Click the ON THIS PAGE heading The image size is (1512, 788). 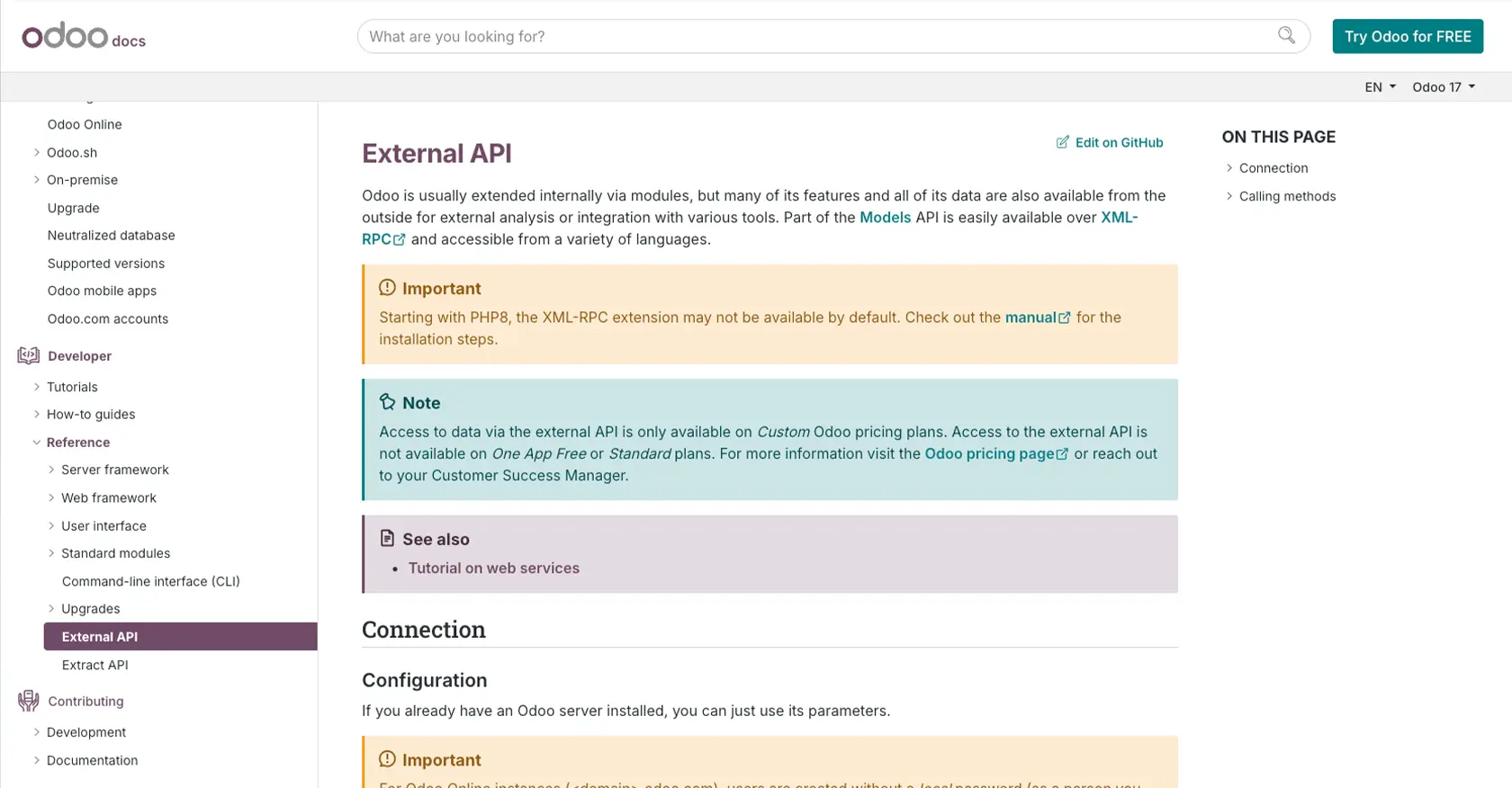point(1279,137)
